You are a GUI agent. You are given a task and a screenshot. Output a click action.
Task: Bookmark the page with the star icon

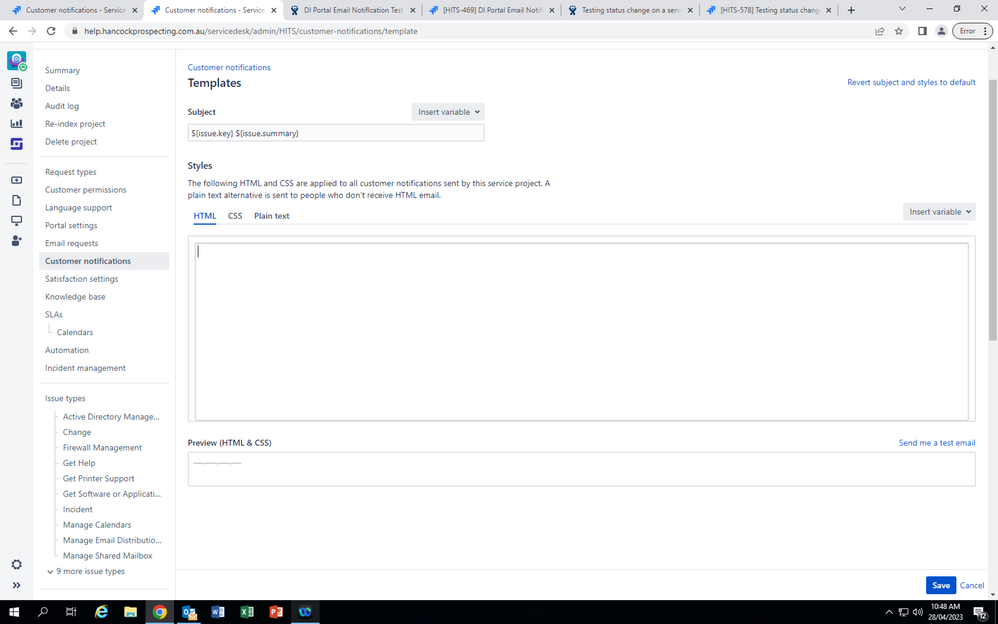click(899, 31)
